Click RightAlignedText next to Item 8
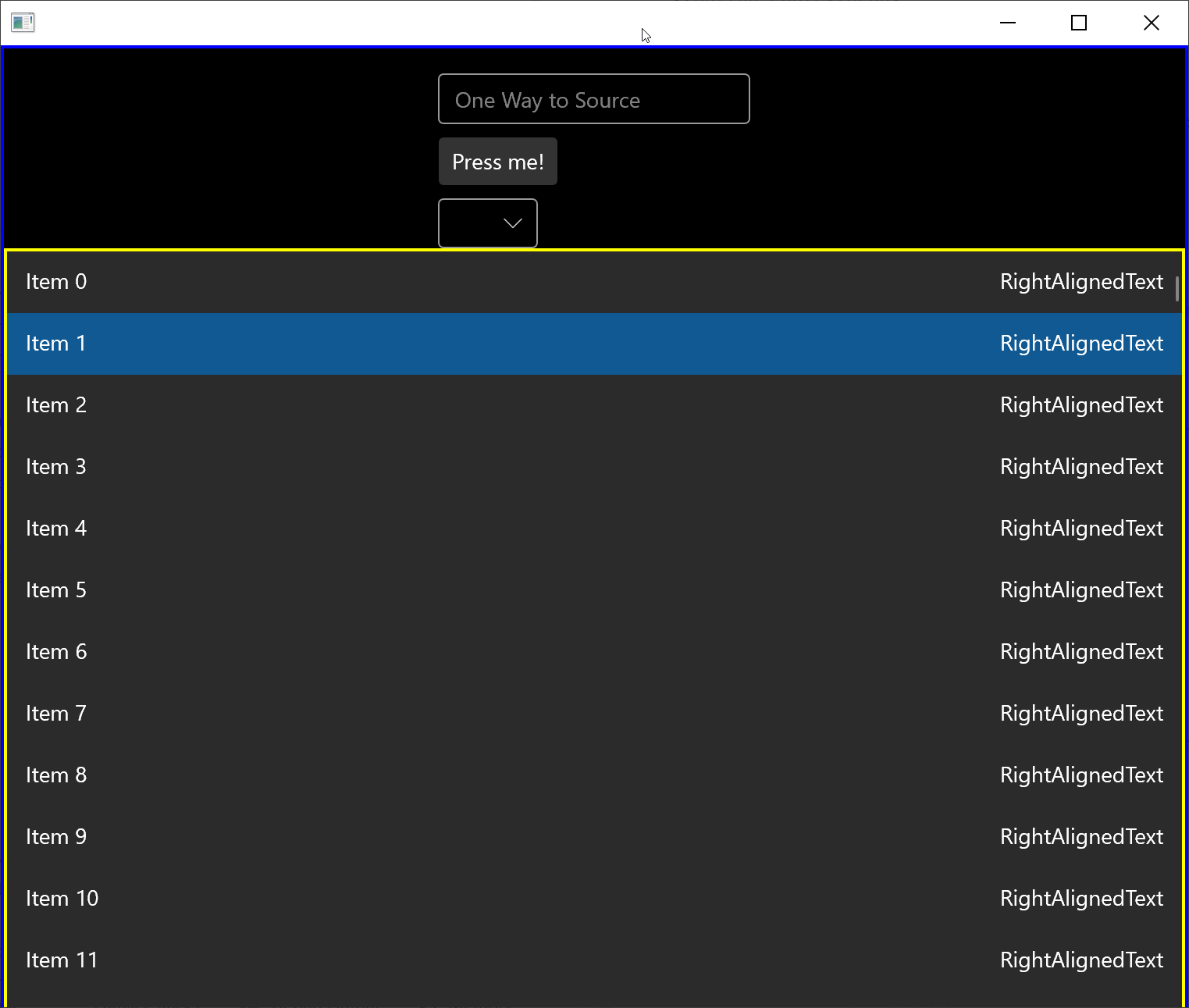The height and width of the screenshot is (1008, 1189). 1081,775
